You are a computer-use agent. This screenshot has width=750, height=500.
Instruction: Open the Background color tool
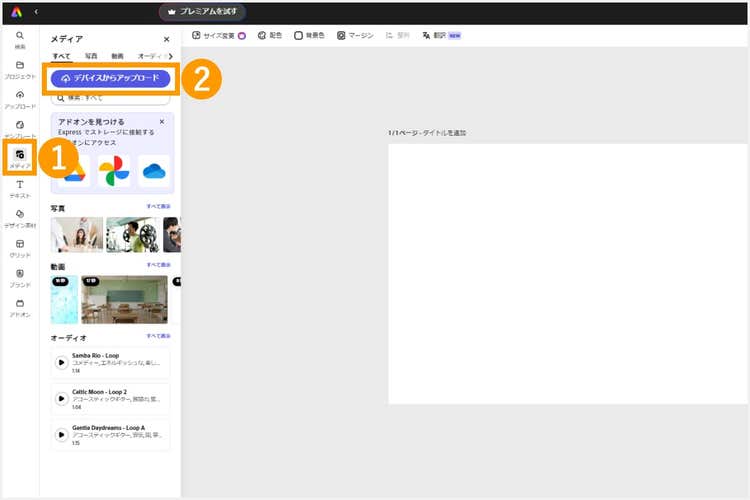[x=309, y=35]
